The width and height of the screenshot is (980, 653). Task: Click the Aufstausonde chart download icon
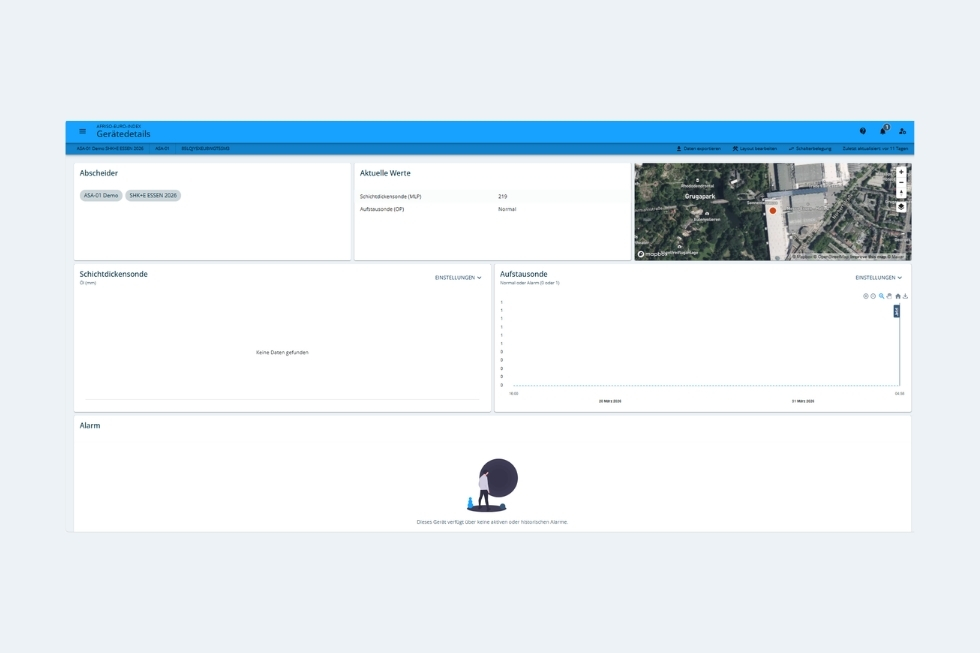905,296
